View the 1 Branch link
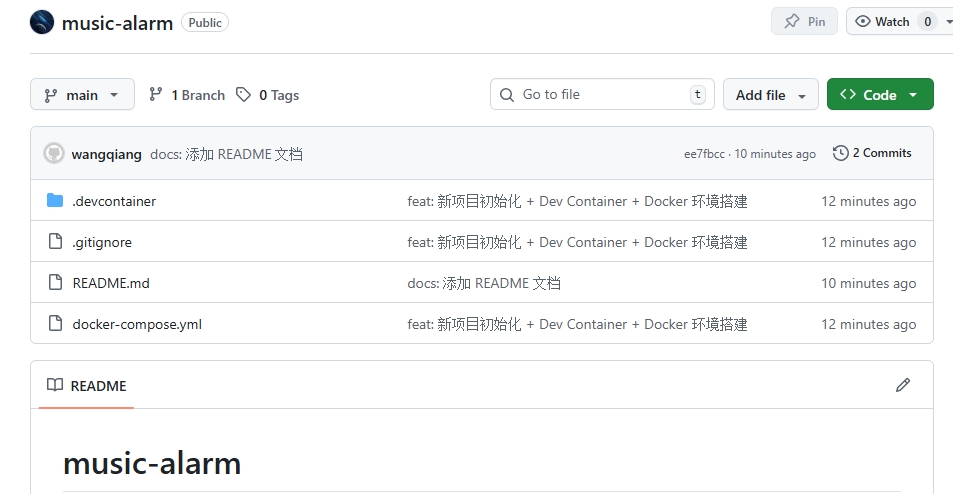953x494 pixels. pos(187,95)
